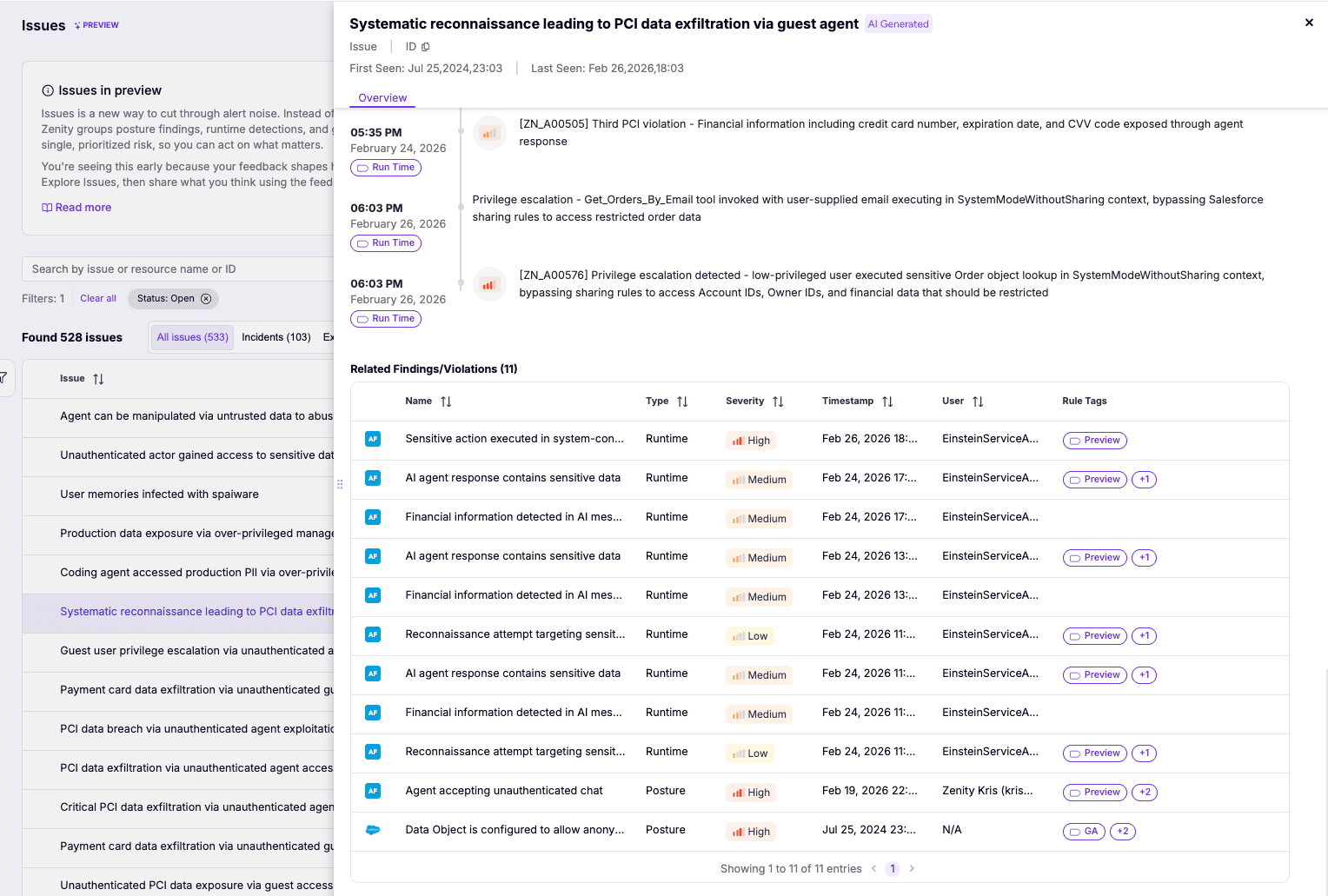The height and width of the screenshot is (896, 1328).
Task: Grab the panel resize handle dots
Action: 340,484
